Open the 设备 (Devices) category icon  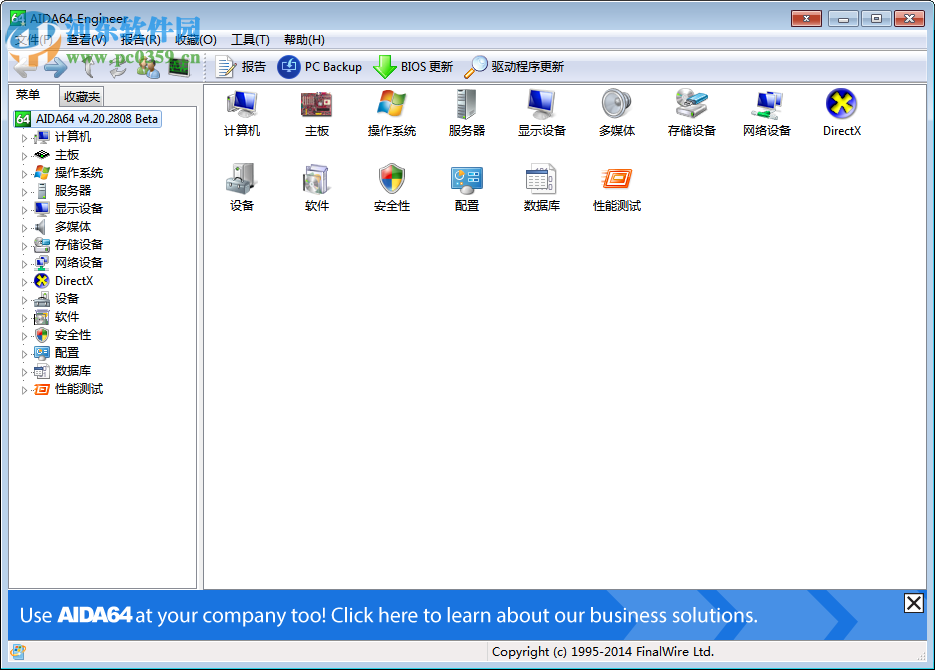pyautogui.click(x=242, y=188)
